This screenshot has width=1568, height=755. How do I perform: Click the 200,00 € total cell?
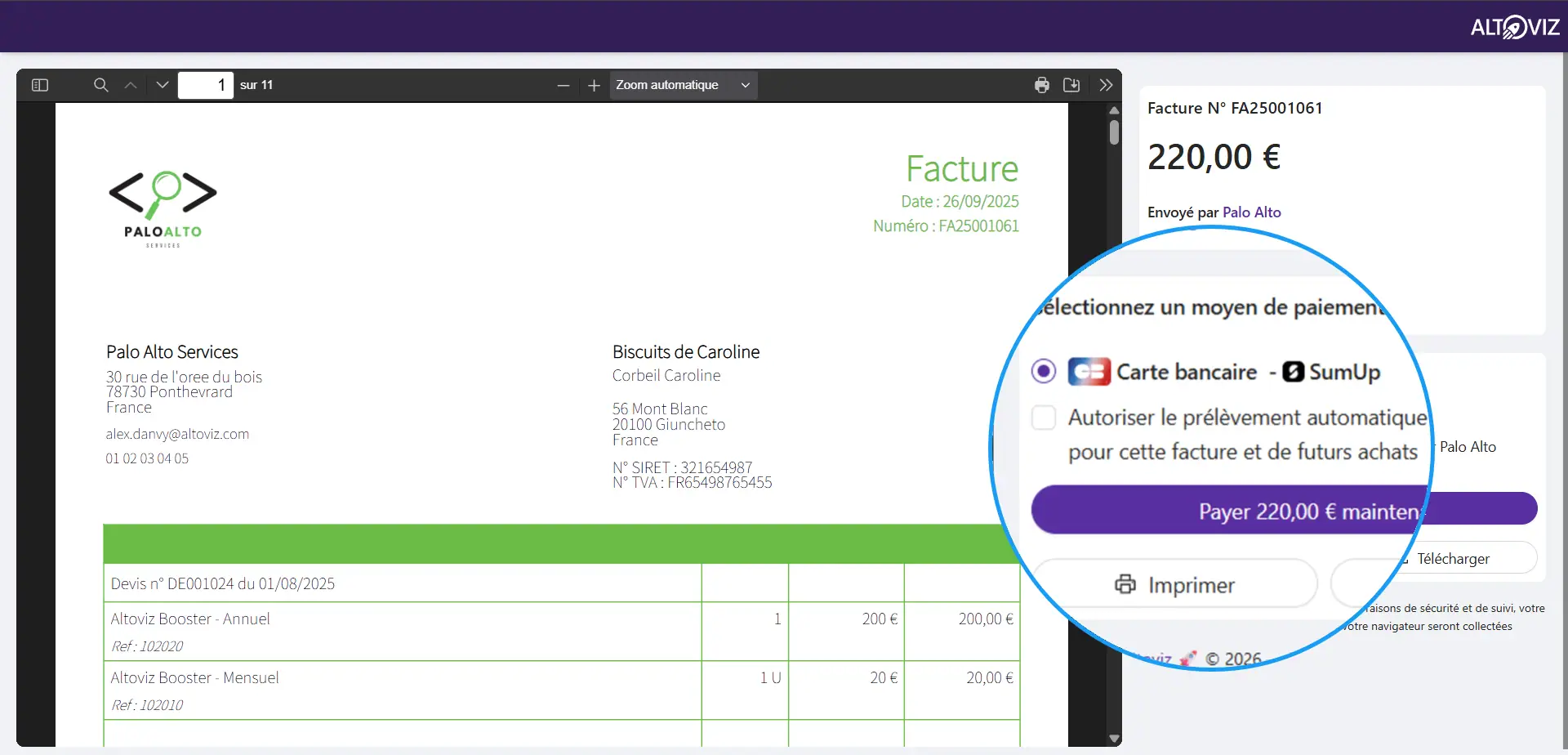(x=986, y=619)
